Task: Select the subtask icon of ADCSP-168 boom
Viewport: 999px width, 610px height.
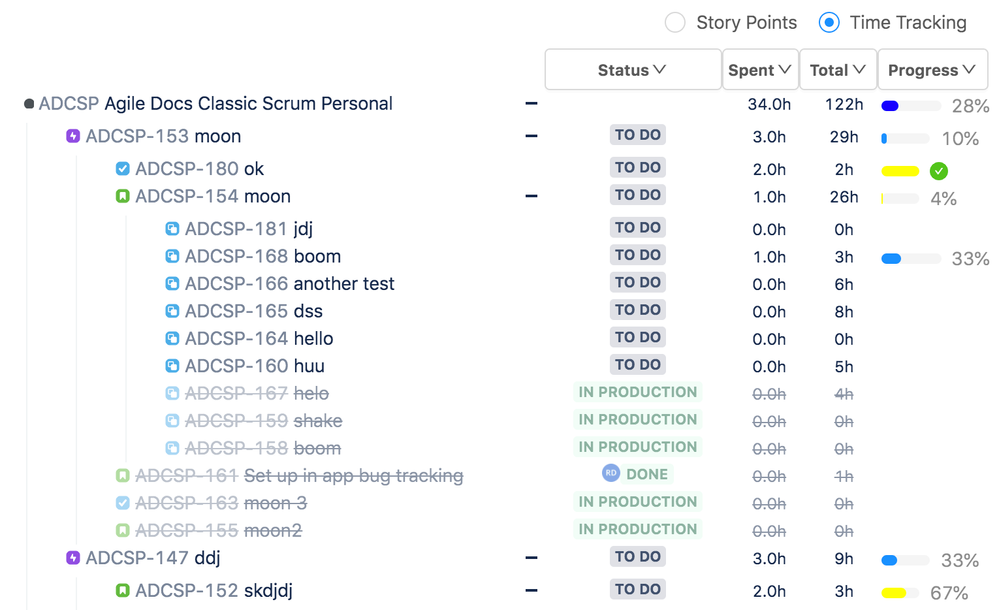Action: coord(170,256)
